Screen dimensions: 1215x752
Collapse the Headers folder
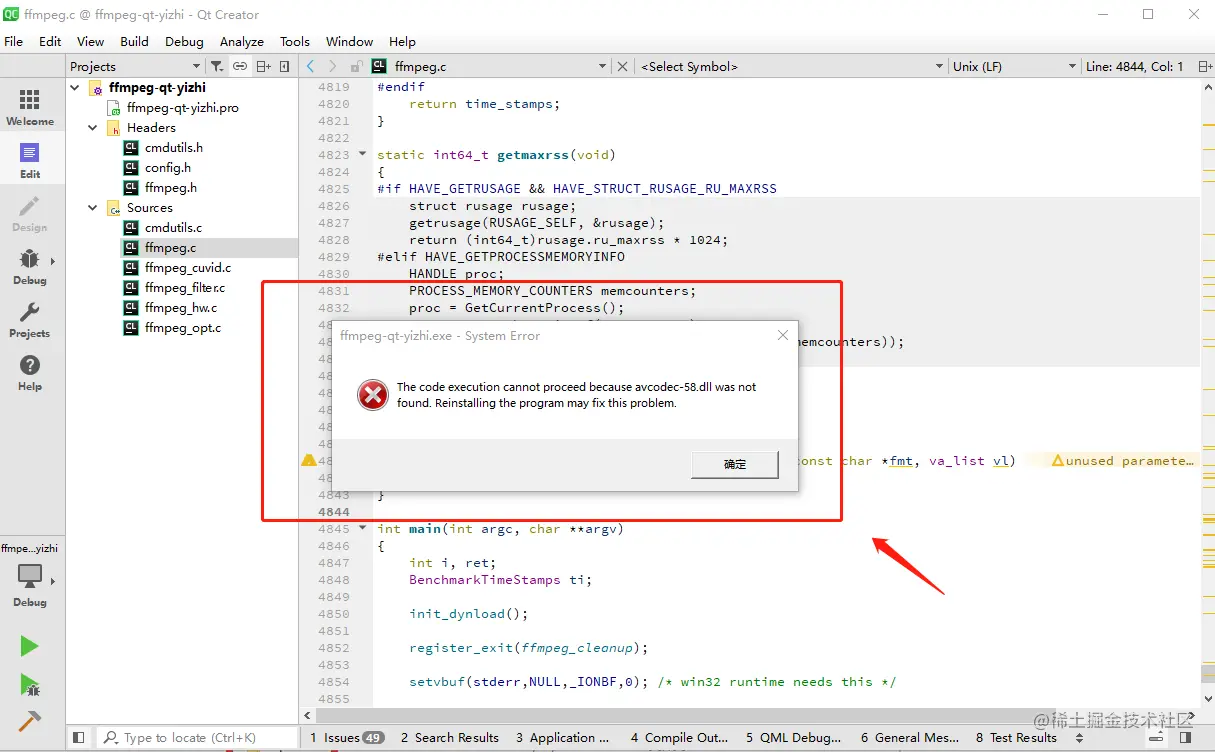coord(93,128)
